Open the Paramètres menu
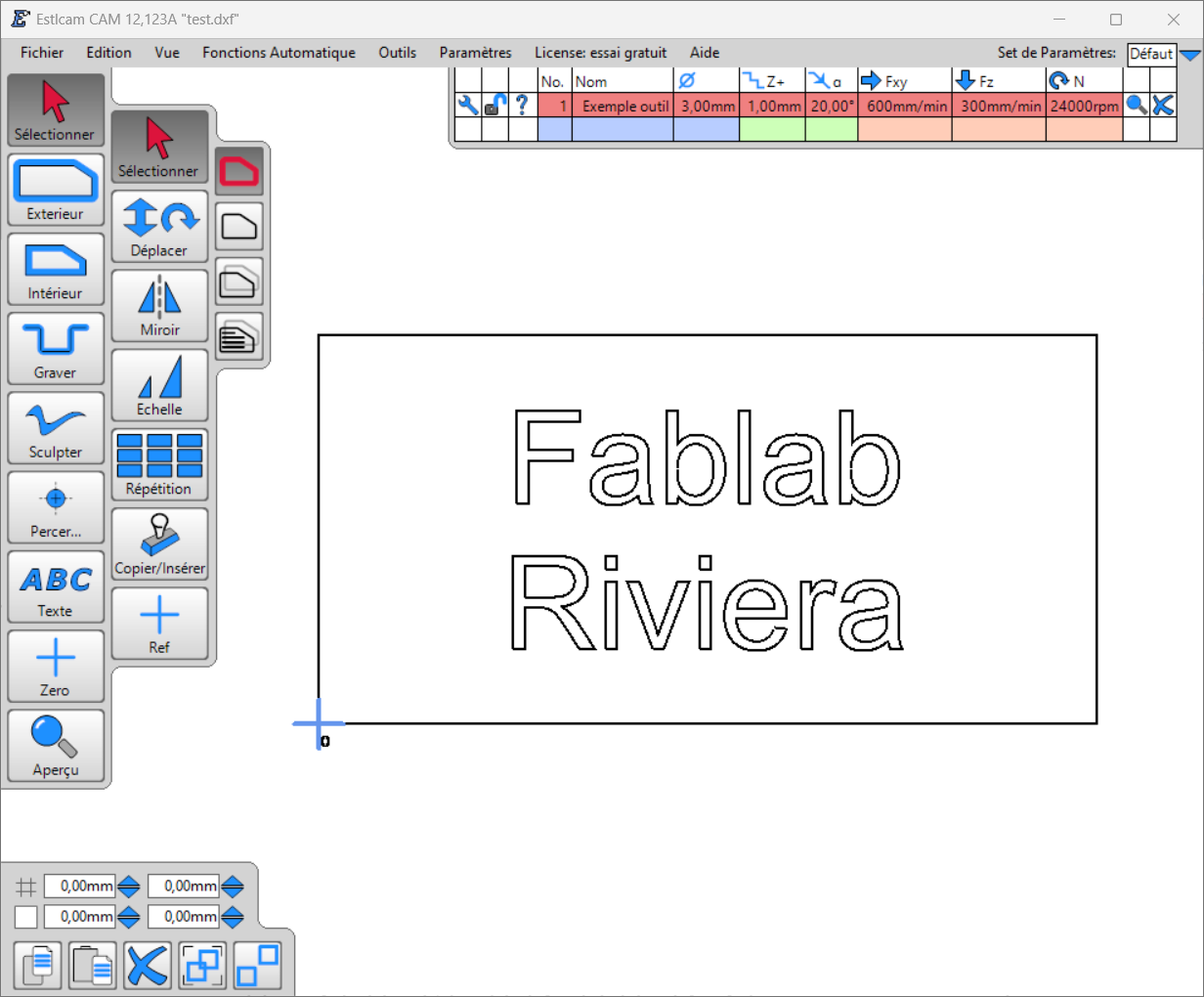Screen dimensions: 1204x997 475,53
